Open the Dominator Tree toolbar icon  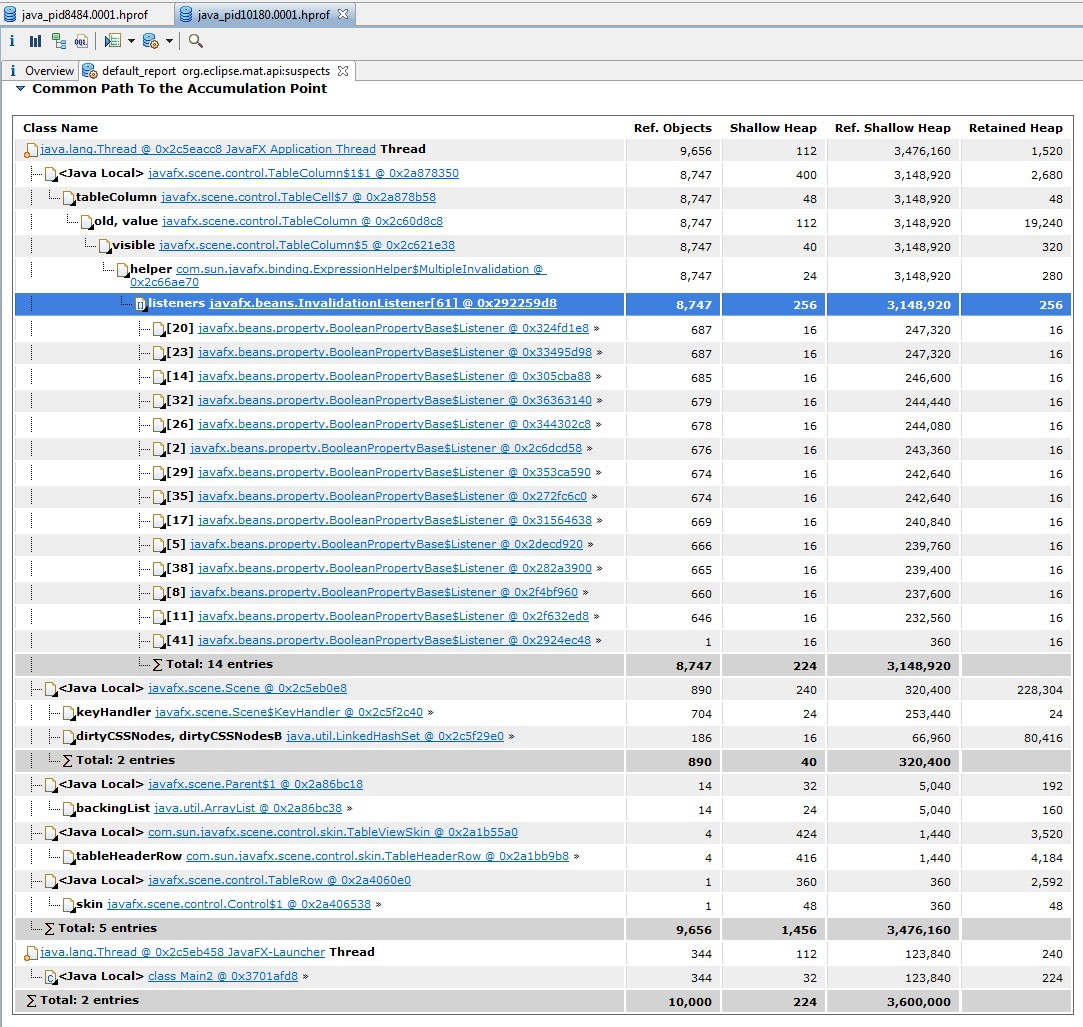pos(59,41)
